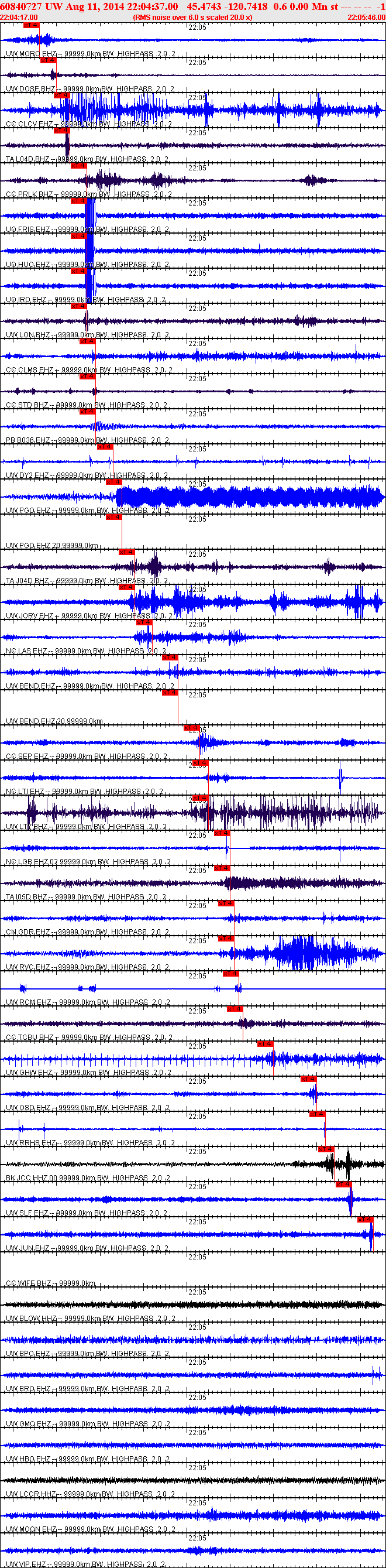The width and height of the screenshot is (386, 1568).
Task: Select the red pick marker on the UW.JUN trace
Action: [x=365, y=1220]
